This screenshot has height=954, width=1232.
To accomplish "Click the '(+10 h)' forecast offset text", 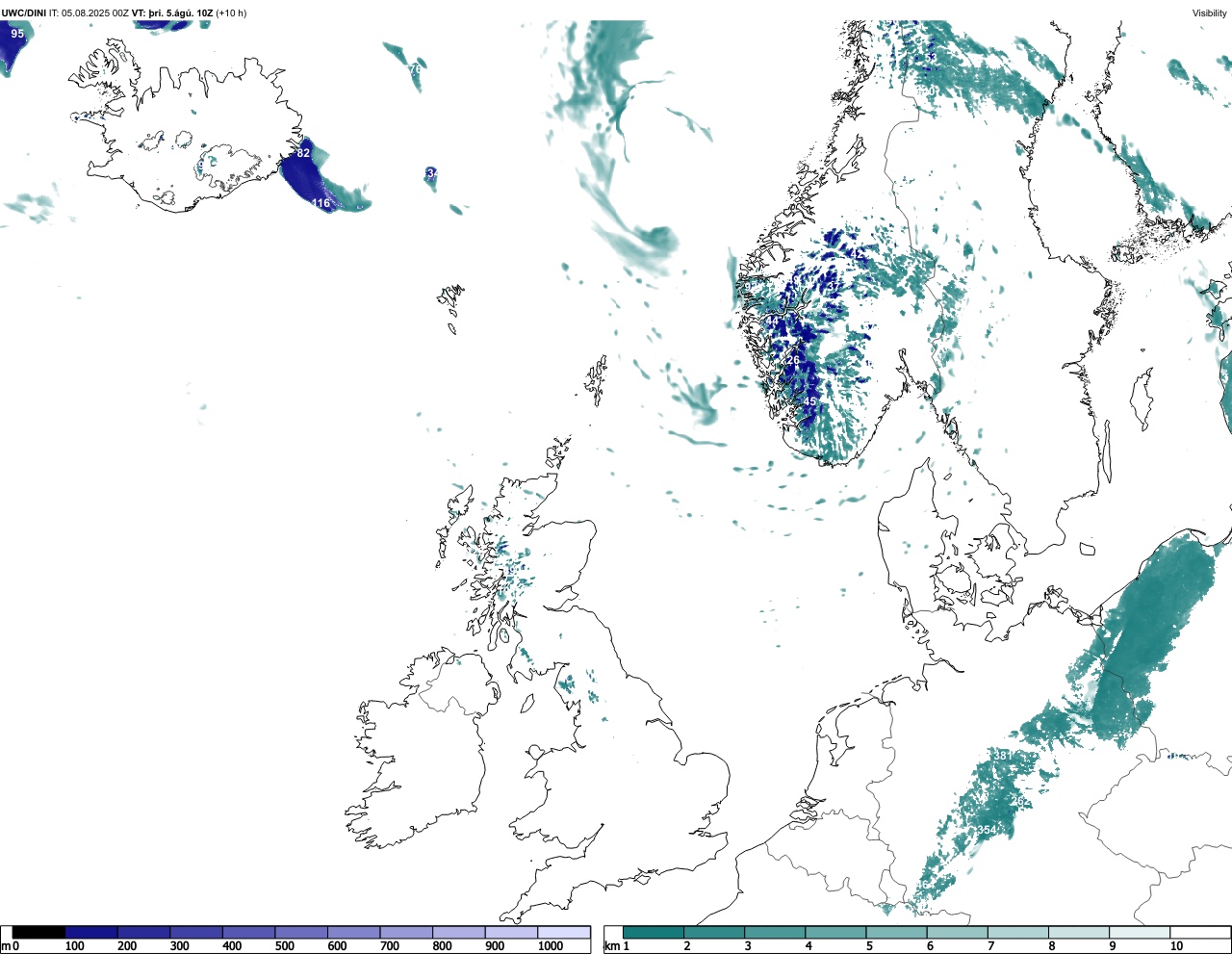I will 232,13.
